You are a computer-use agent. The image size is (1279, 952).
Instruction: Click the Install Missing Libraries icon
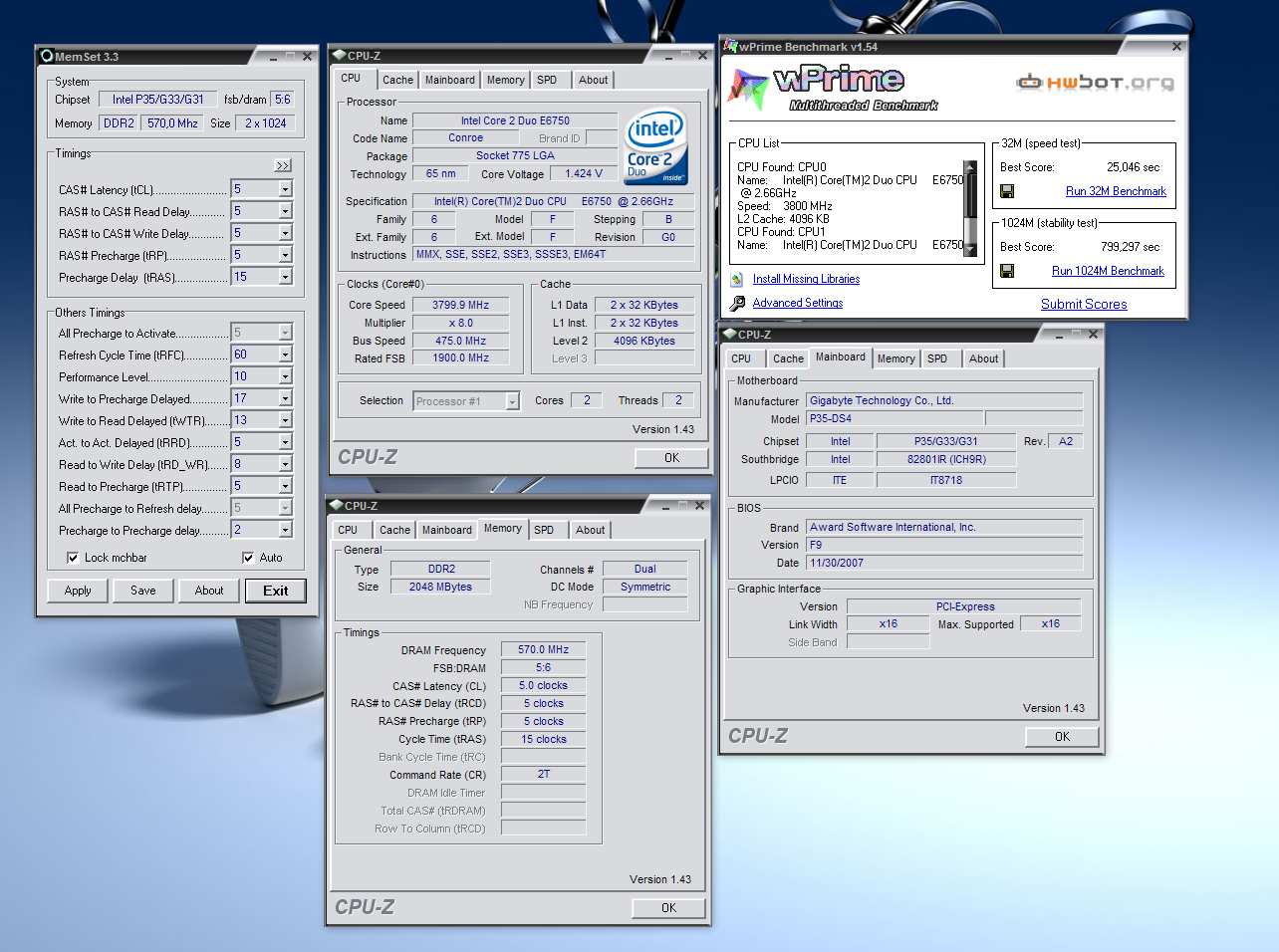(737, 280)
